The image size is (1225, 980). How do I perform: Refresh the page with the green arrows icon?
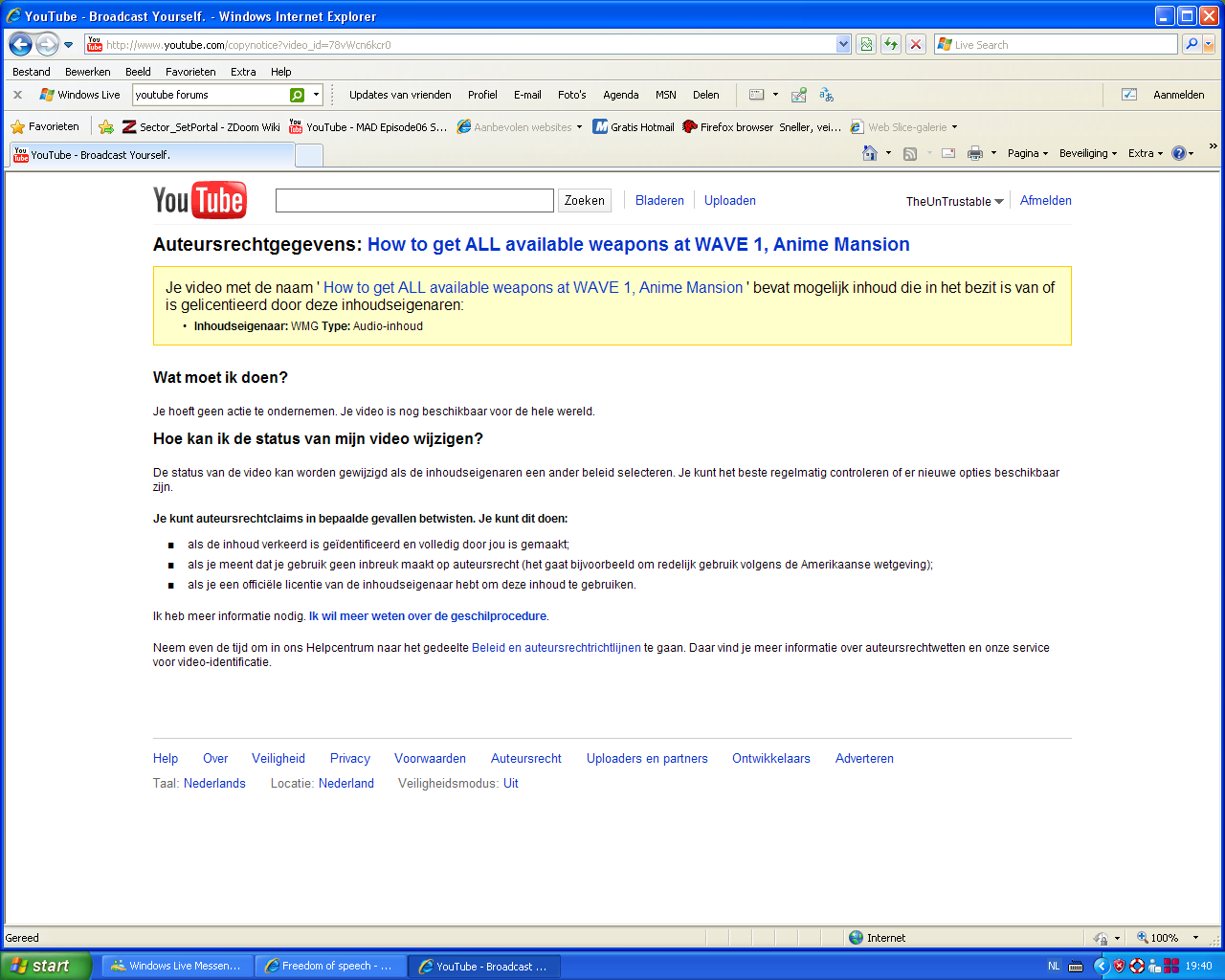coord(891,44)
